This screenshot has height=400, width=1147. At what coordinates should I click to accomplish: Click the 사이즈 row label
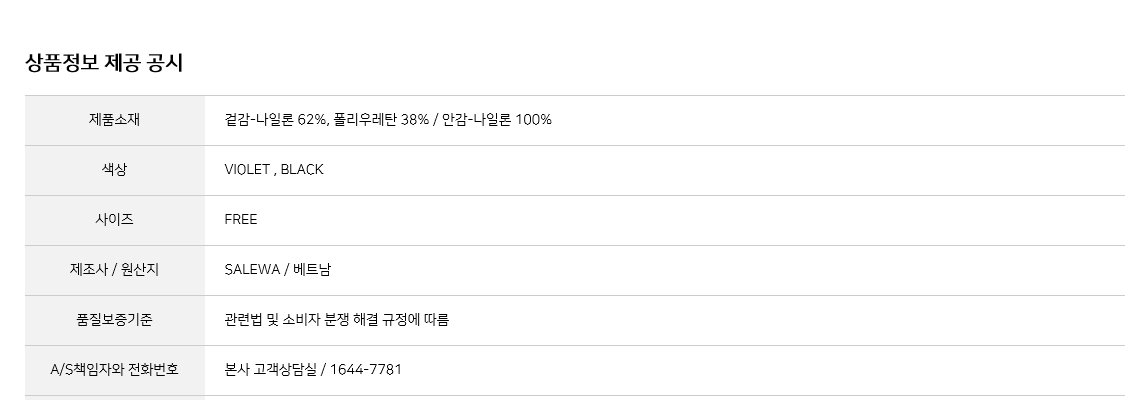click(x=114, y=220)
